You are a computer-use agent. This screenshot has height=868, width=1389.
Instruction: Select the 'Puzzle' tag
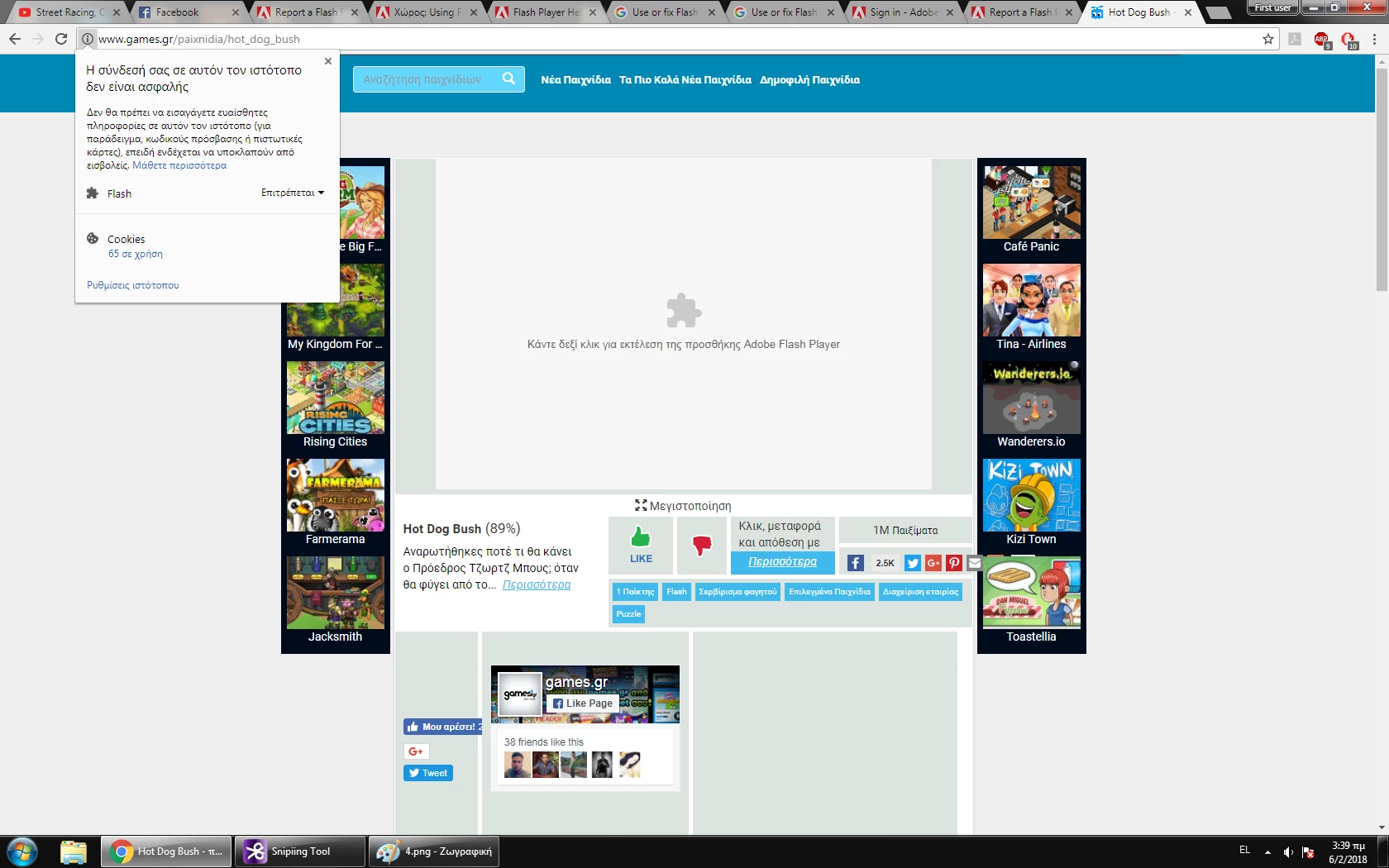(628, 614)
